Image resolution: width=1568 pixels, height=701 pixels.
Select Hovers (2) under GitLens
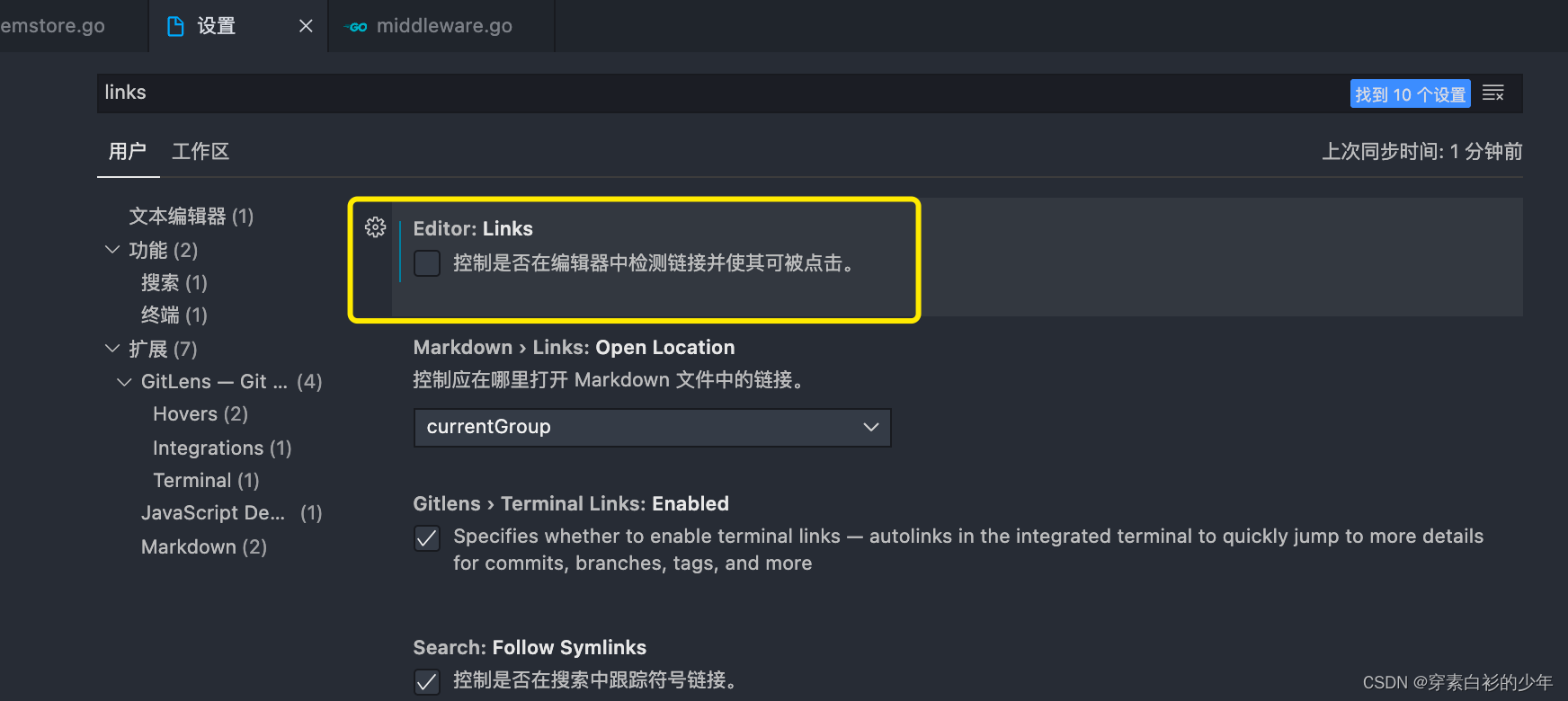click(200, 414)
